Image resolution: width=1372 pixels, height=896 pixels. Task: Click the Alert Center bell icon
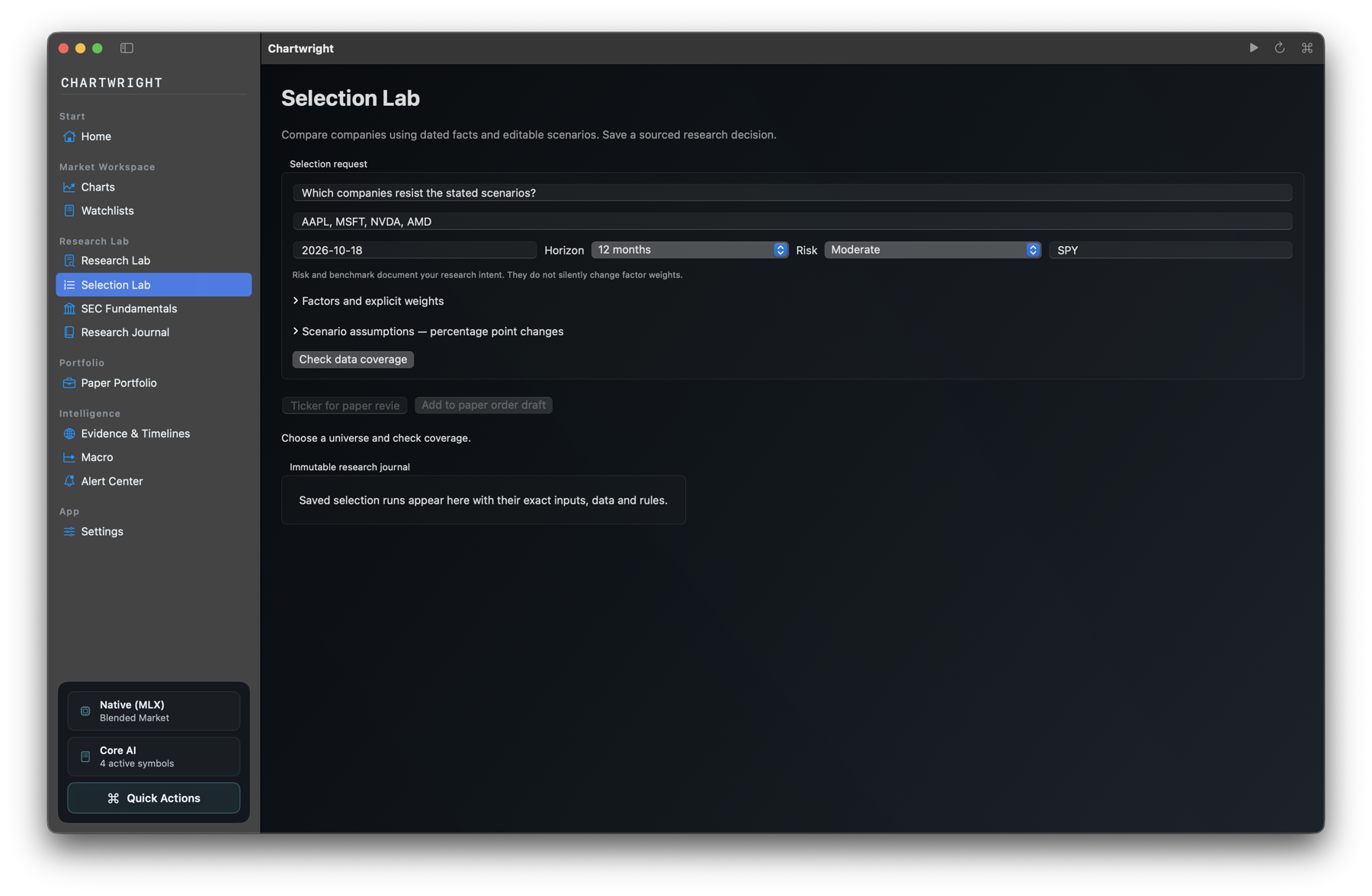click(x=69, y=481)
